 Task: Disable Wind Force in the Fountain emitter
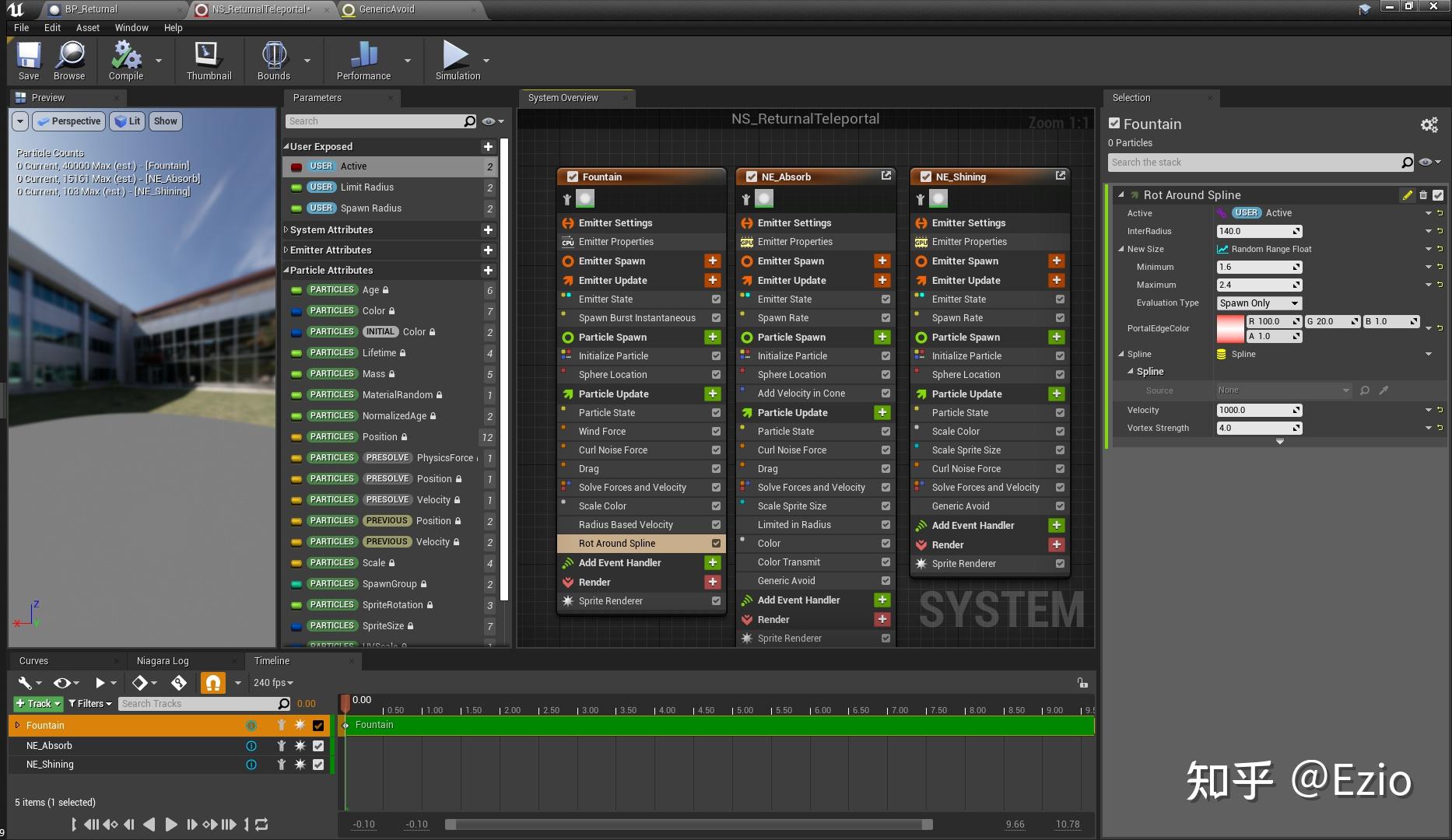(716, 431)
